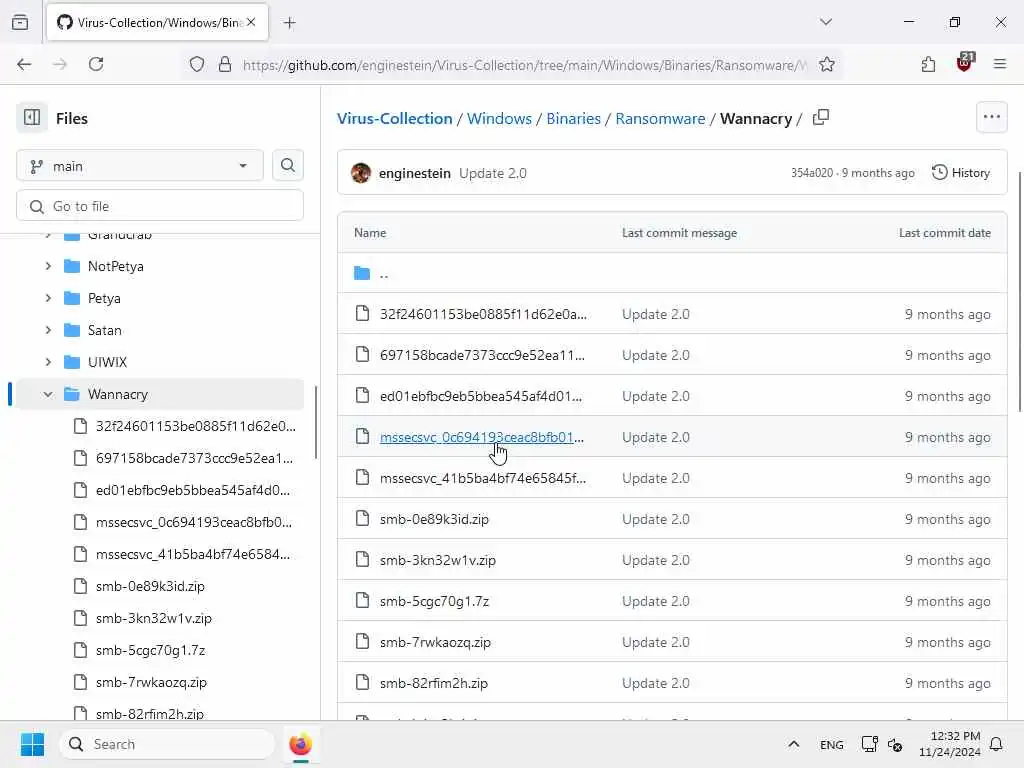The height and width of the screenshot is (768, 1024).
Task: Open the three-dot more options menu
Action: point(991,118)
